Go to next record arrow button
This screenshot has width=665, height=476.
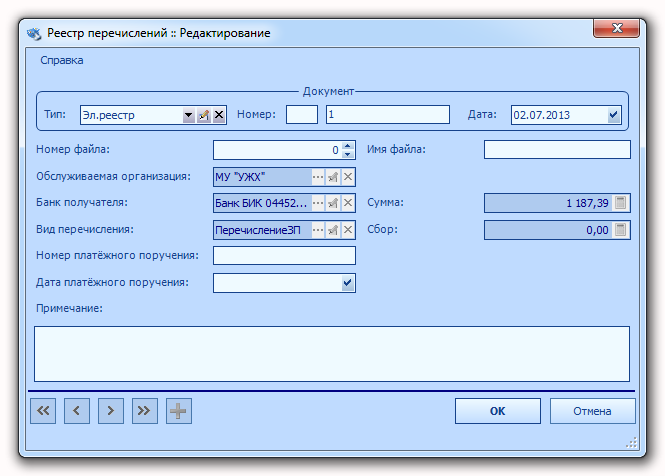pyautogui.click(x=111, y=411)
